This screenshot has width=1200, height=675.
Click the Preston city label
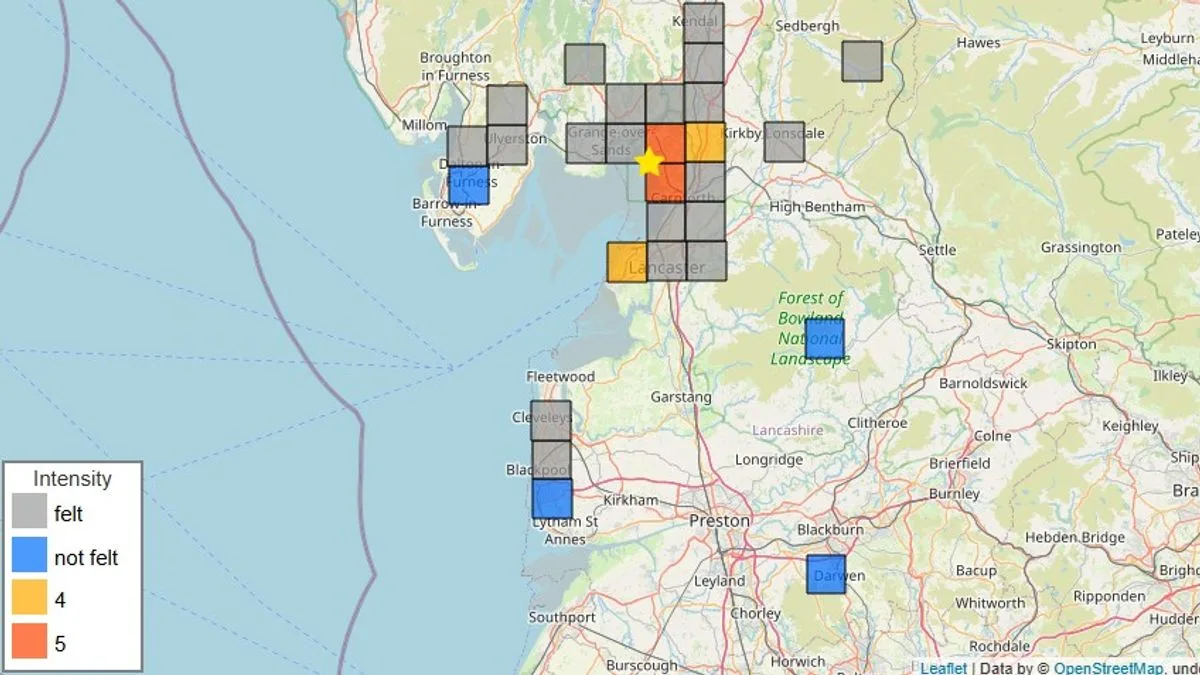720,521
